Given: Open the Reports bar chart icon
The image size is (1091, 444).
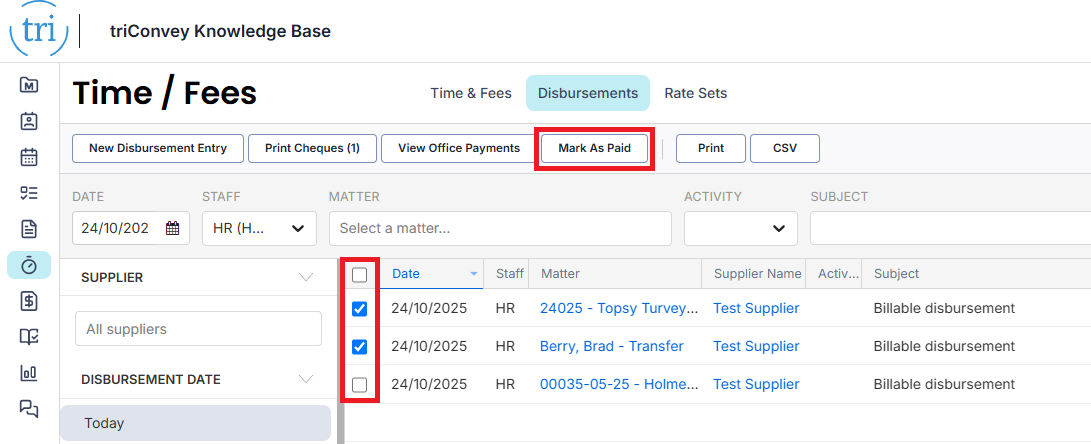Looking at the screenshot, I should pos(29,372).
